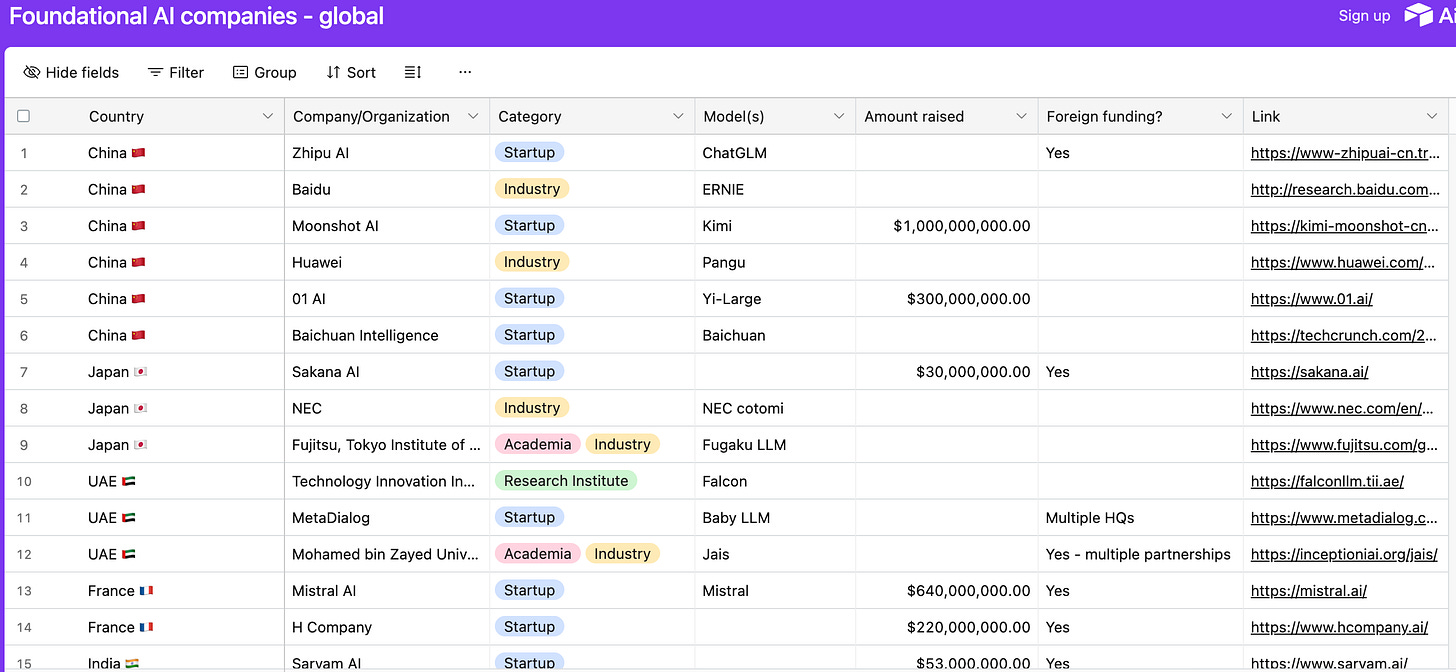Image resolution: width=1456 pixels, height=672 pixels.
Task: Select the $220,000,000.00 amount cell
Action: (x=947, y=627)
